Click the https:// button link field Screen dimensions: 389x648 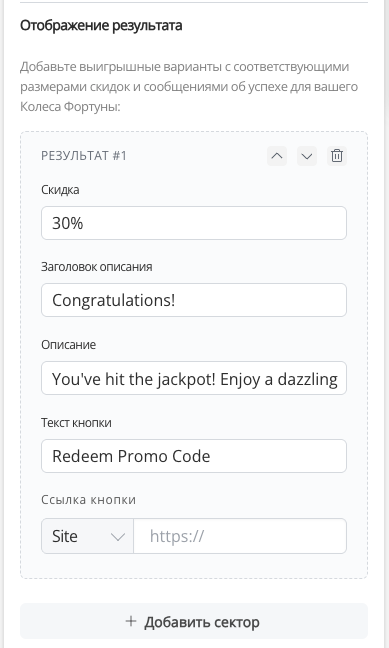(x=240, y=536)
